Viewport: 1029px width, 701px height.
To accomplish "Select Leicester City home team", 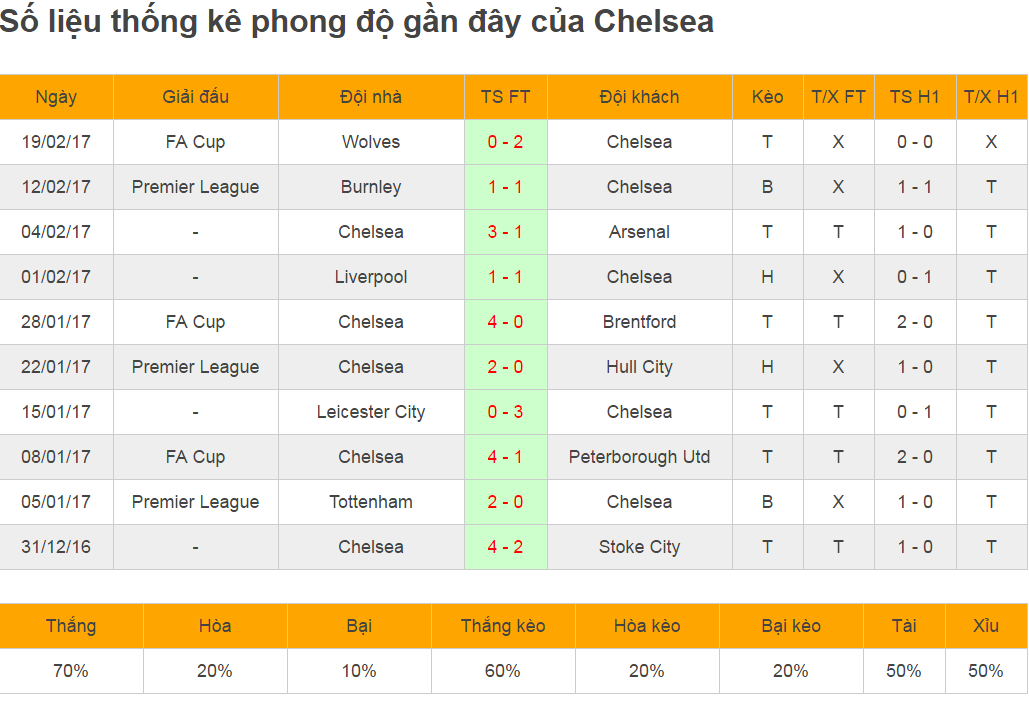I will coord(371,412).
